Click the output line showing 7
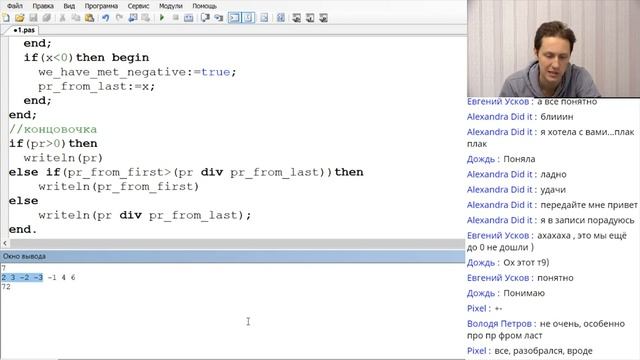 [x=4, y=268]
